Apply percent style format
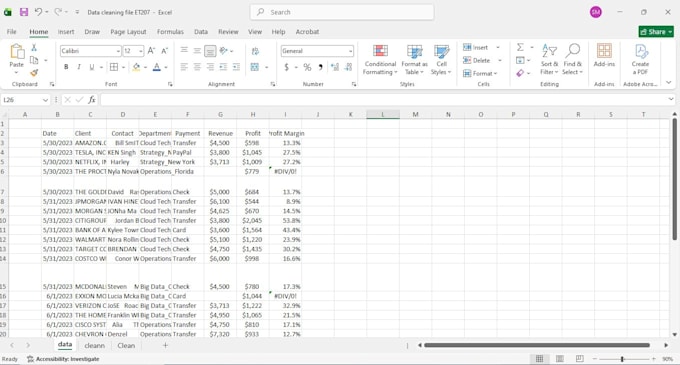The image size is (680, 365). pyautogui.click(x=307, y=67)
